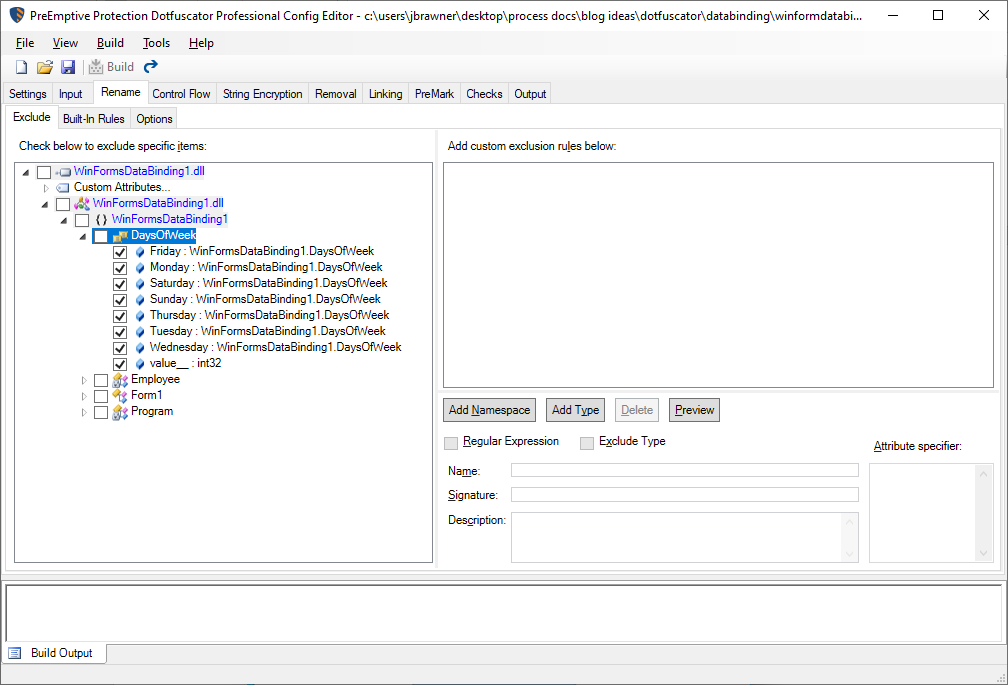Click the Build toolbar button

[x=111, y=67]
